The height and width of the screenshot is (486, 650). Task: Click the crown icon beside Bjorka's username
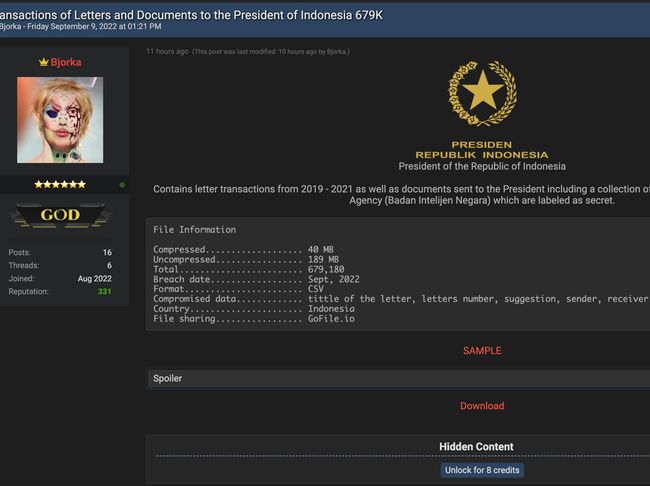point(43,62)
